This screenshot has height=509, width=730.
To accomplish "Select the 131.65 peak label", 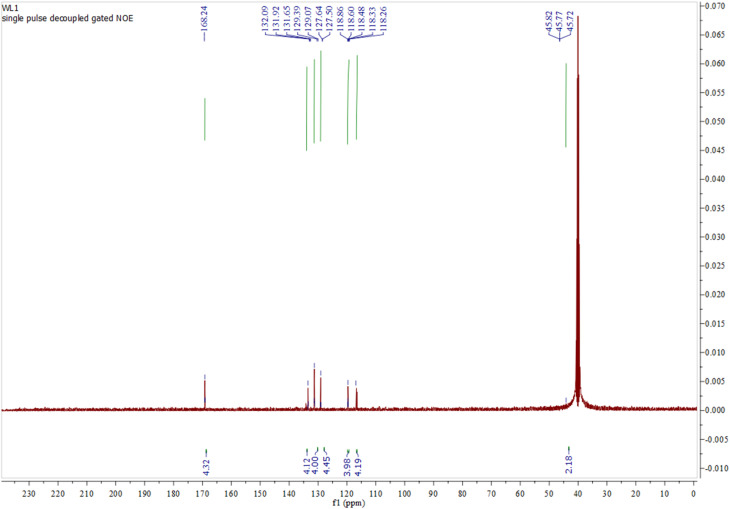I will click(x=286, y=18).
